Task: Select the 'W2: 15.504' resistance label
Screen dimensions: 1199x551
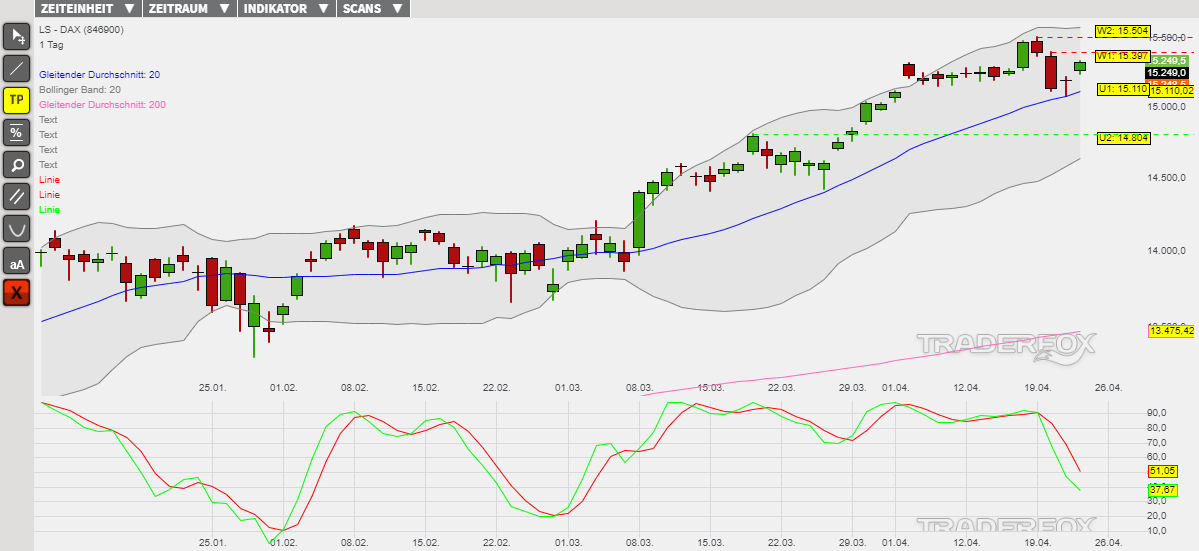Action: click(1122, 31)
